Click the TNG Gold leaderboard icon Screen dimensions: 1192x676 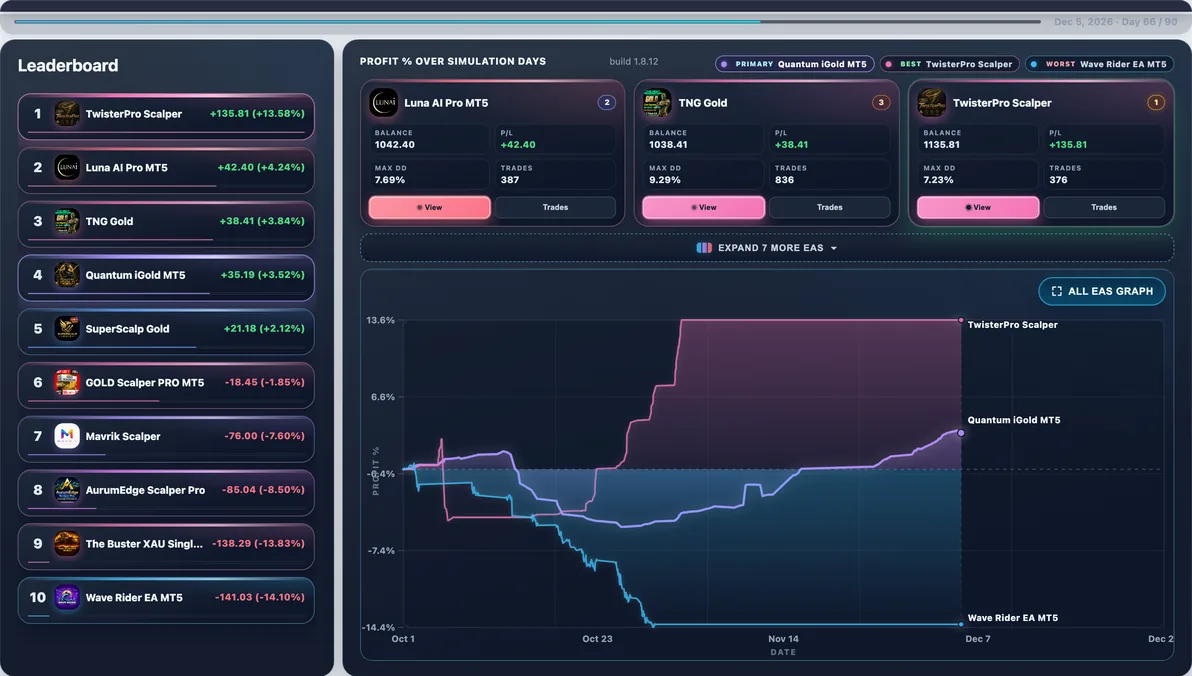67,221
